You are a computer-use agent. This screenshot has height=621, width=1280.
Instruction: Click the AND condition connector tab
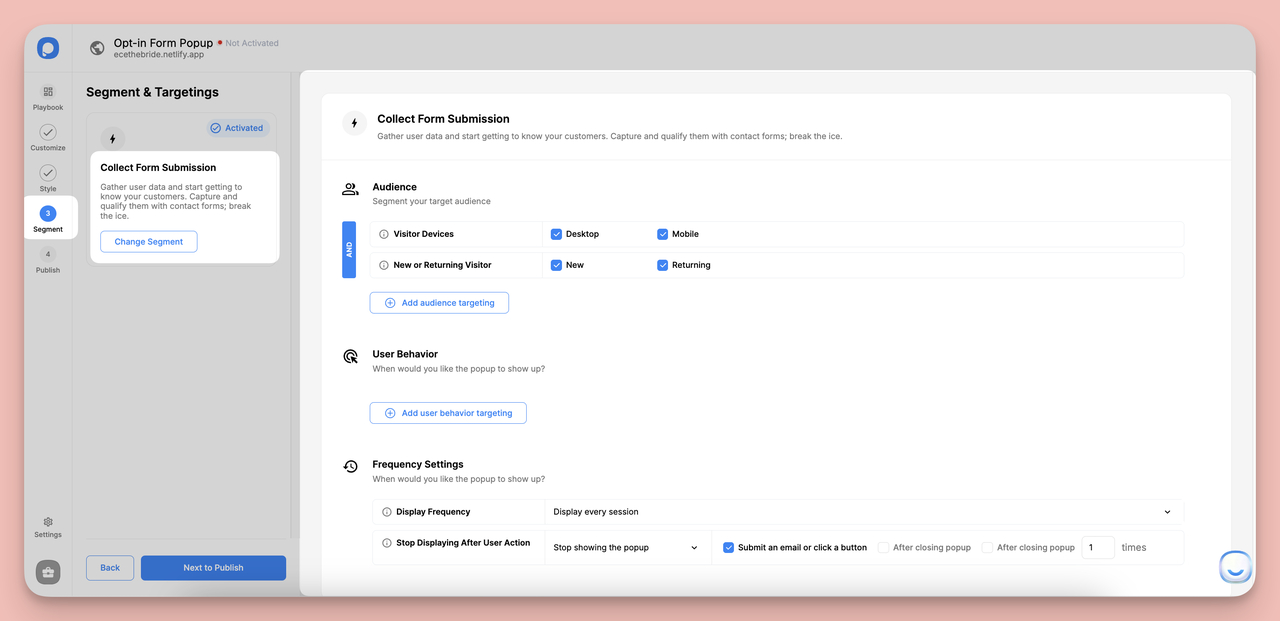(x=349, y=249)
